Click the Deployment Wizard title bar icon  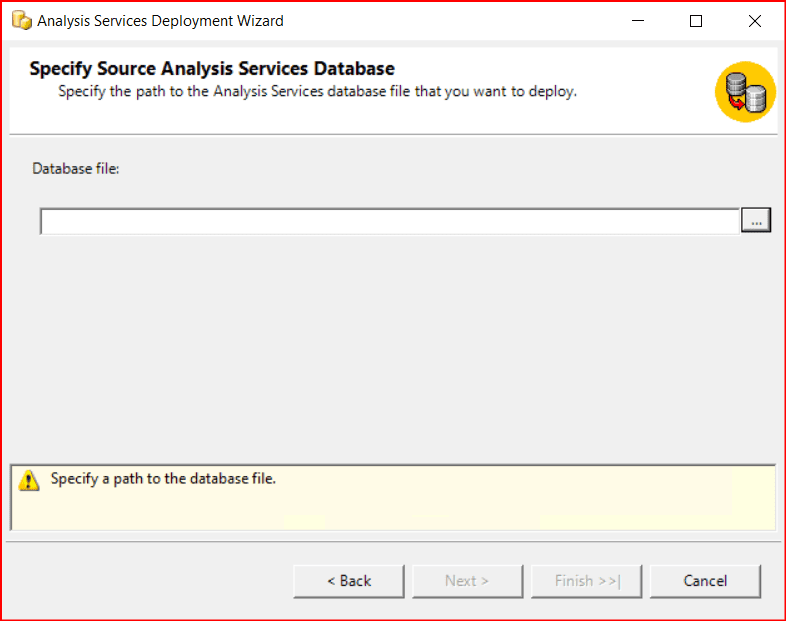(21, 21)
